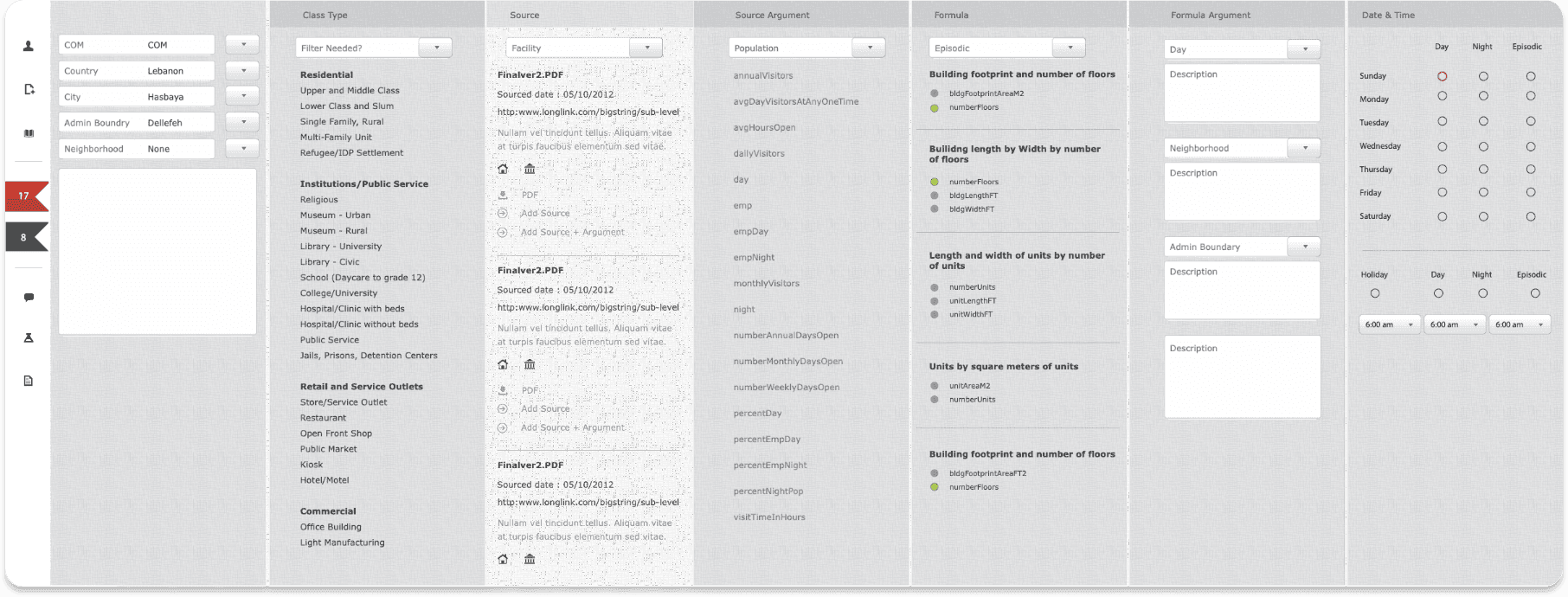Click the flask icon in the sidebar
This screenshot has width=1568, height=597.
(x=29, y=338)
